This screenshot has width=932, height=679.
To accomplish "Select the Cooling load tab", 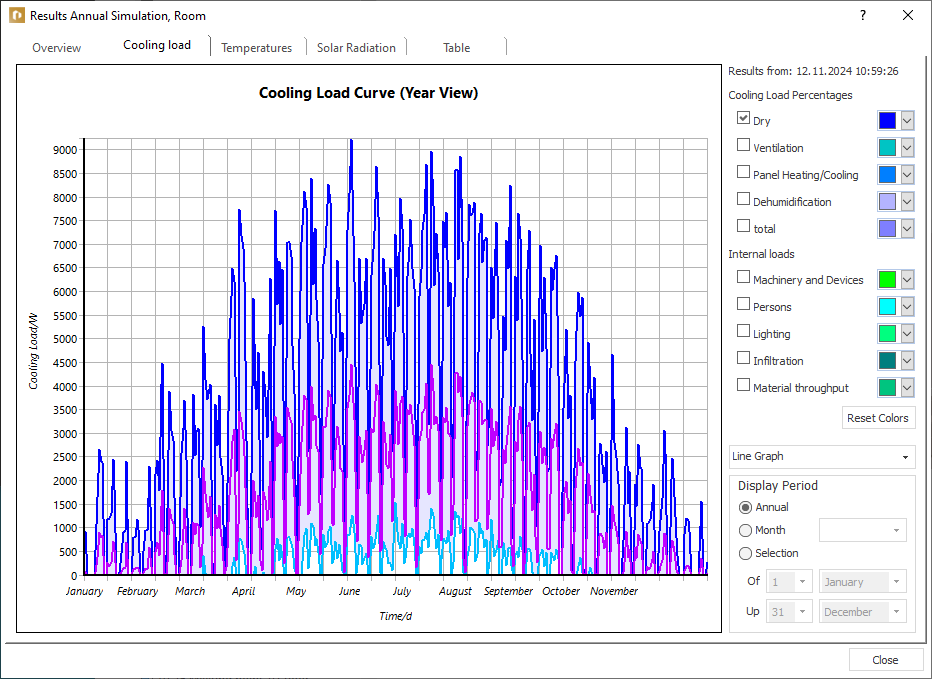I will (x=157, y=45).
